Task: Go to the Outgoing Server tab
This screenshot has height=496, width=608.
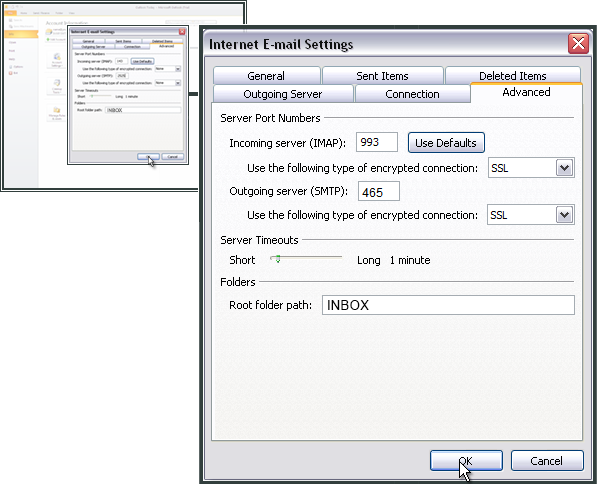Action: [283, 94]
